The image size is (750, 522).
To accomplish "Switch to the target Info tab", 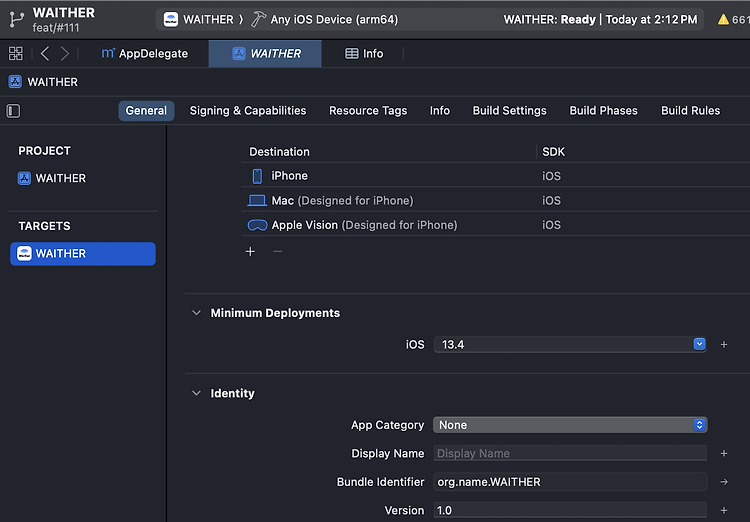I will [x=440, y=111].
